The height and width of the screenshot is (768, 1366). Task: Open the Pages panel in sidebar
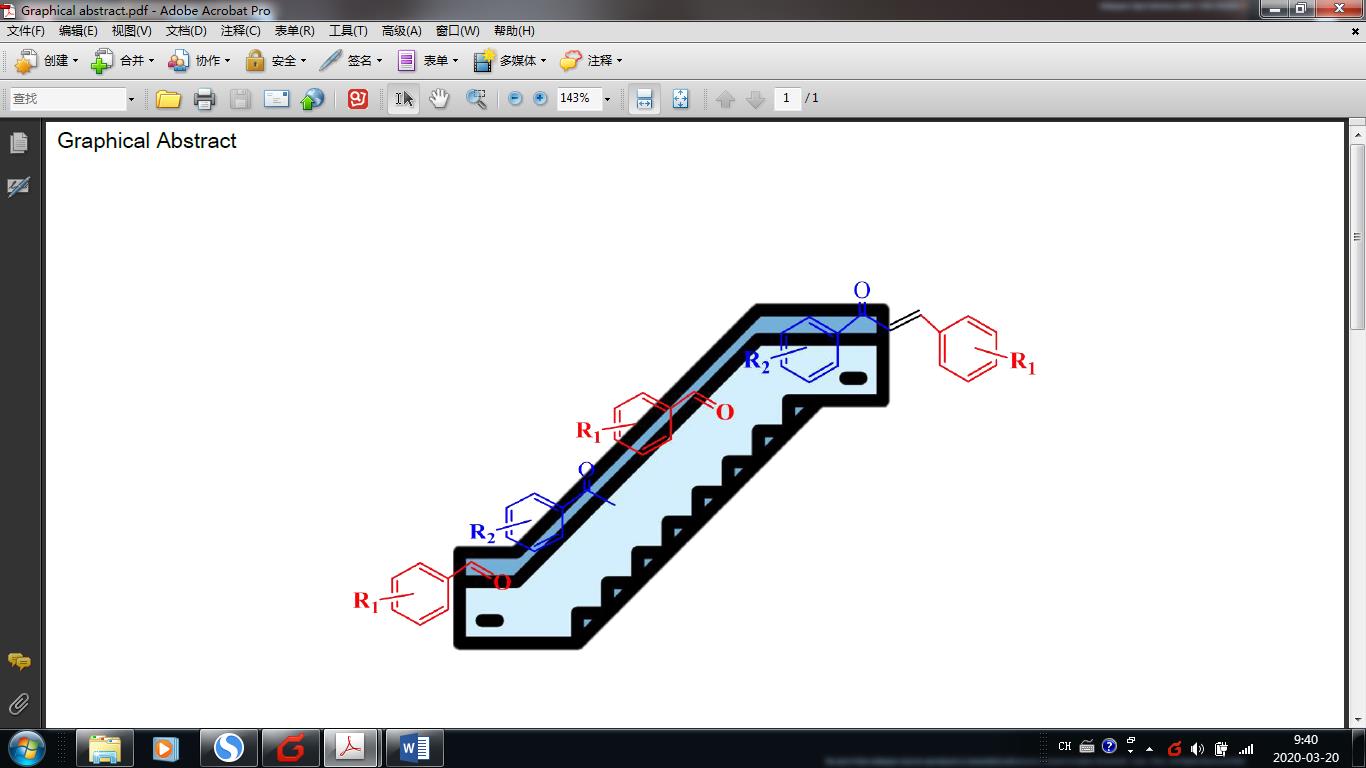[18, 143]
